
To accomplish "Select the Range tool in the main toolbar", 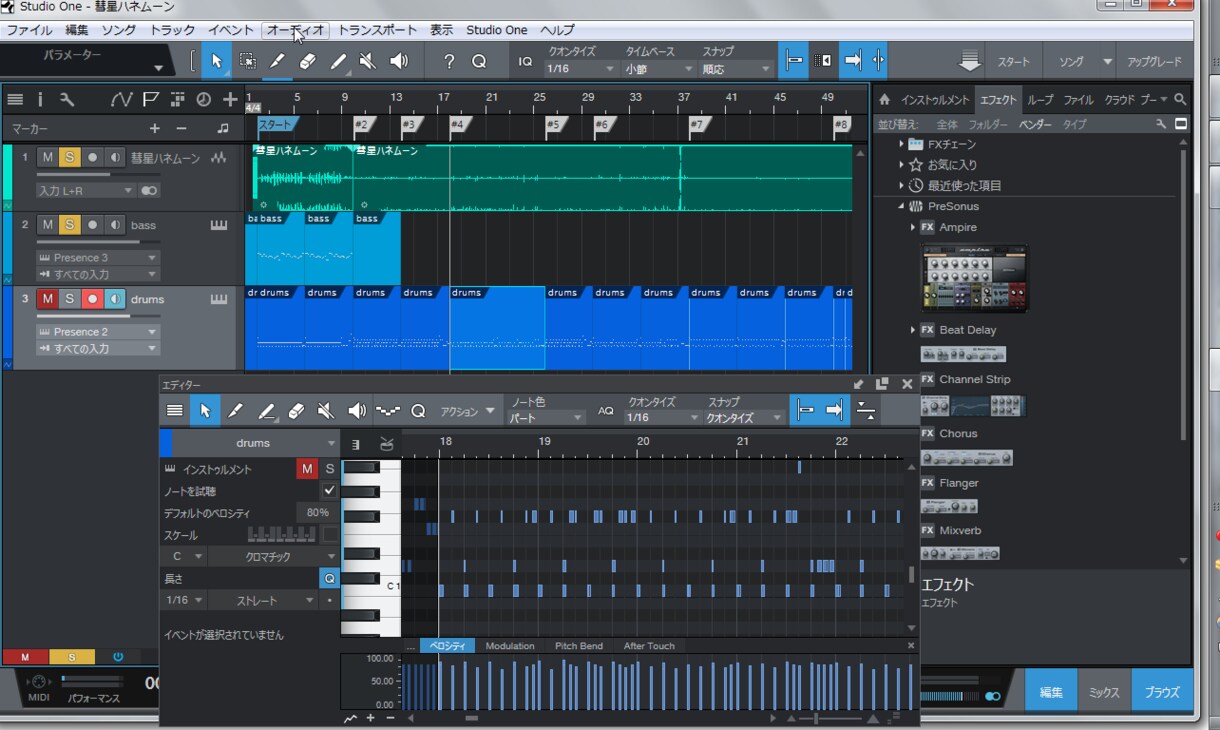I will [247, 61].
